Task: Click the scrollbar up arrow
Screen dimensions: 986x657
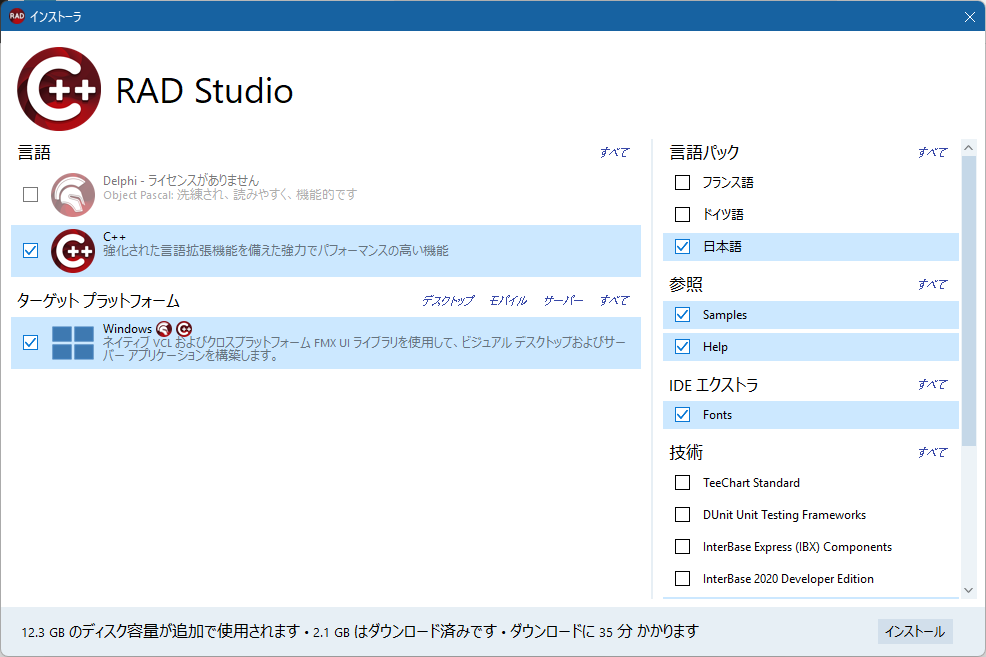Action: click(x=968, y=148)
